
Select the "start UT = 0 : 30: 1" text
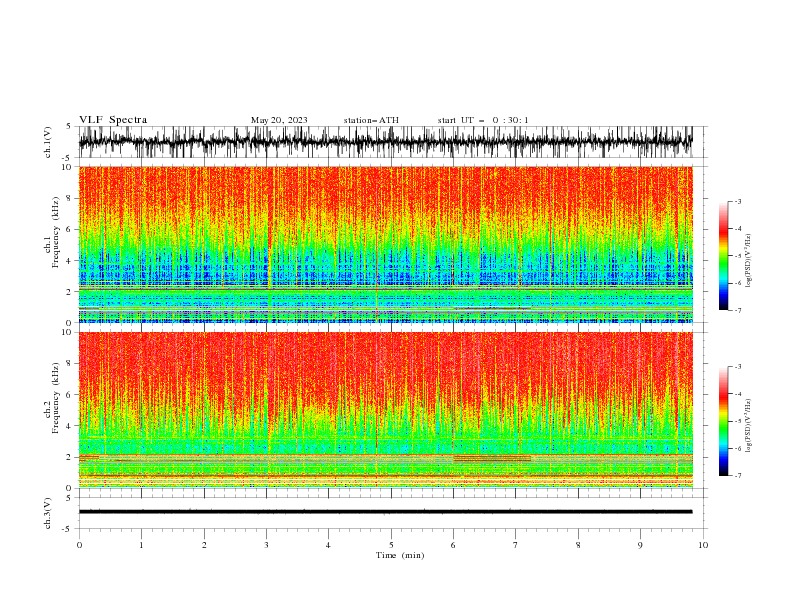point(483,120)
